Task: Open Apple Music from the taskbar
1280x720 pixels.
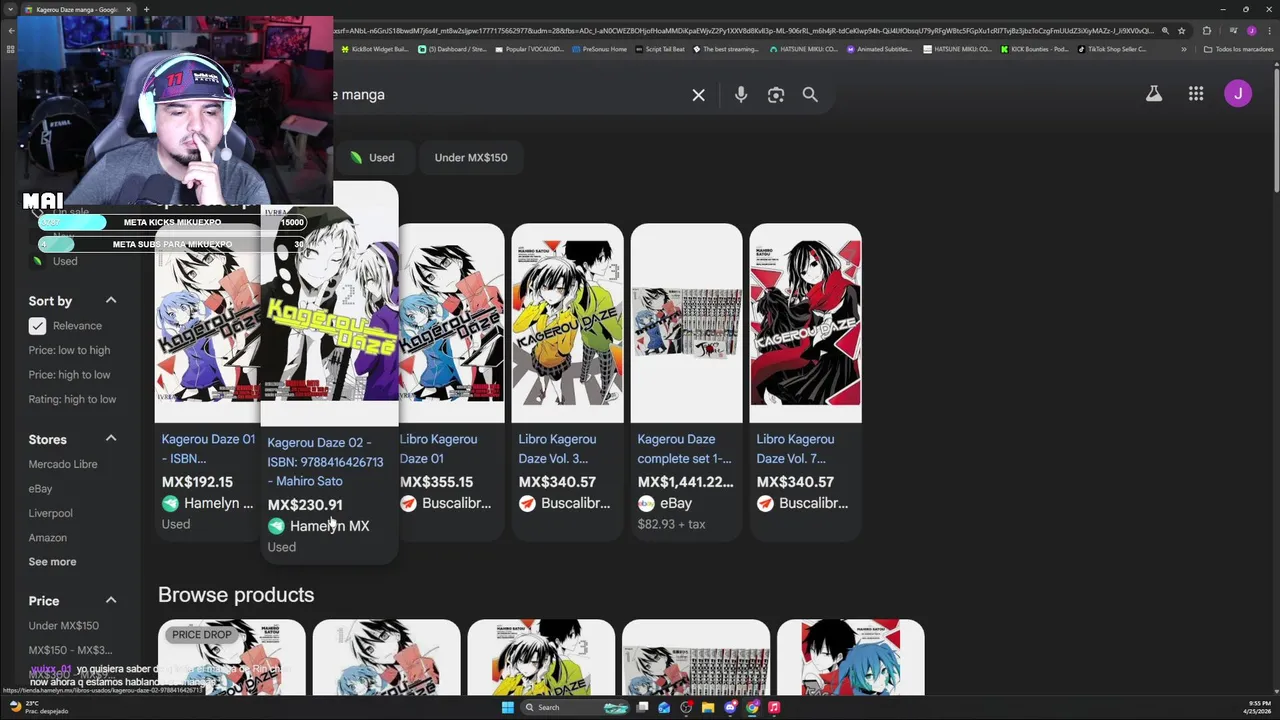Action: tap(774, 707)
